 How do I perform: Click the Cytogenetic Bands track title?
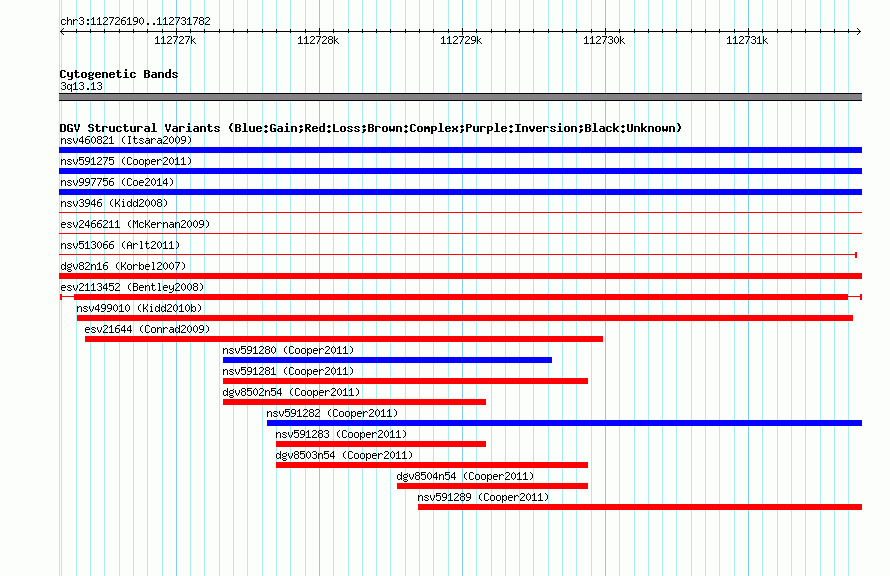tap(119, 74)
